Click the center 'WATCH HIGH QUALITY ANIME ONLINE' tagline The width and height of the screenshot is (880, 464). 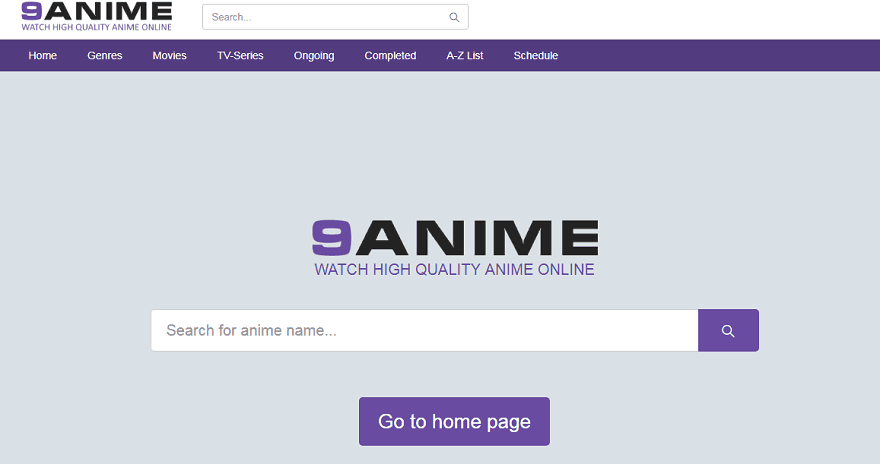click(x=454, y=270)
